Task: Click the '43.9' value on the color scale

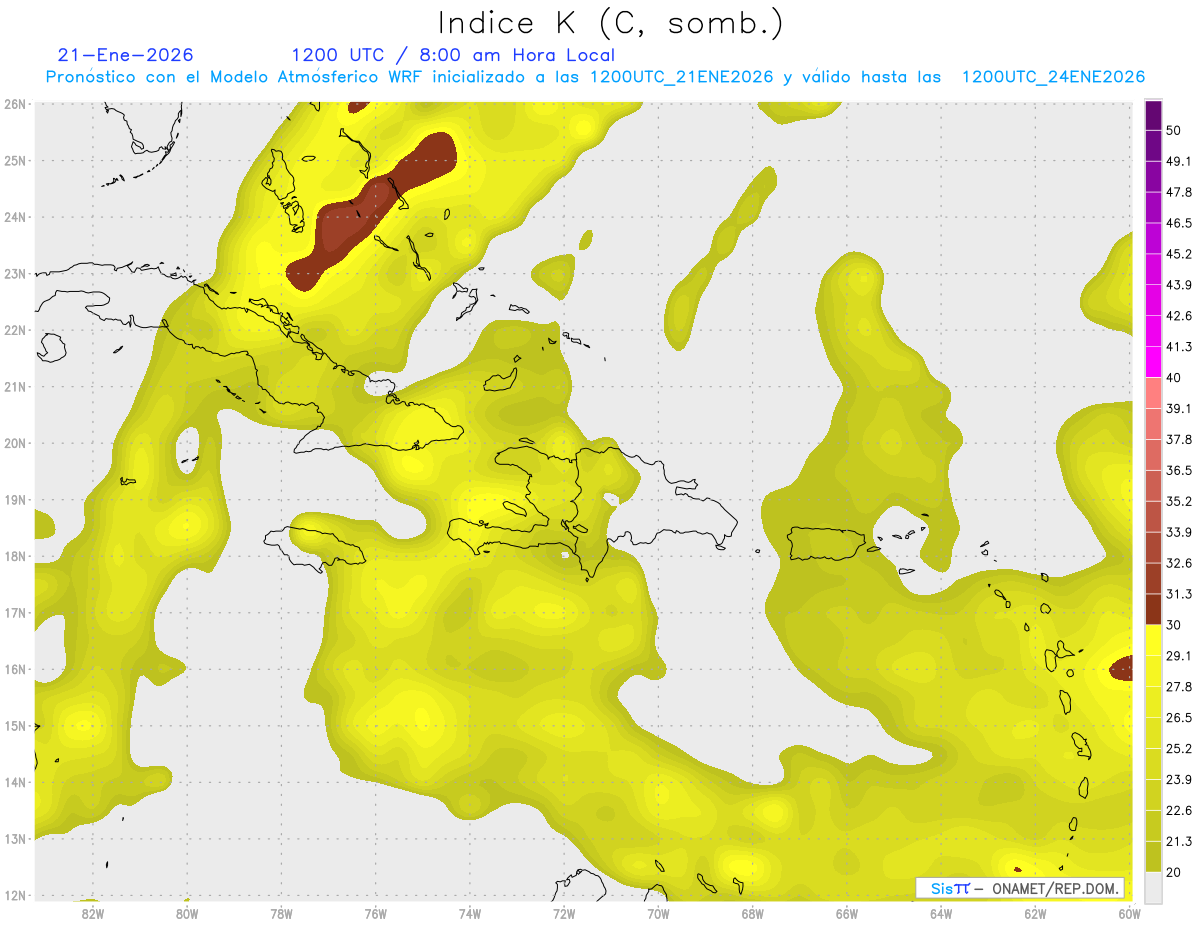Action: (1178, 285)
